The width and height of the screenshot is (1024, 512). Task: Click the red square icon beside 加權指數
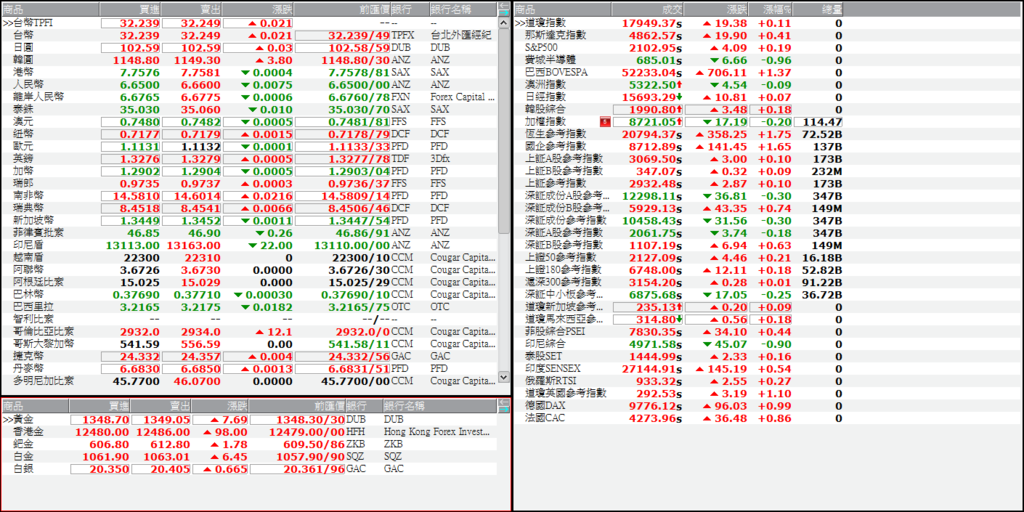pyautogui.click(x=605, y=121)
